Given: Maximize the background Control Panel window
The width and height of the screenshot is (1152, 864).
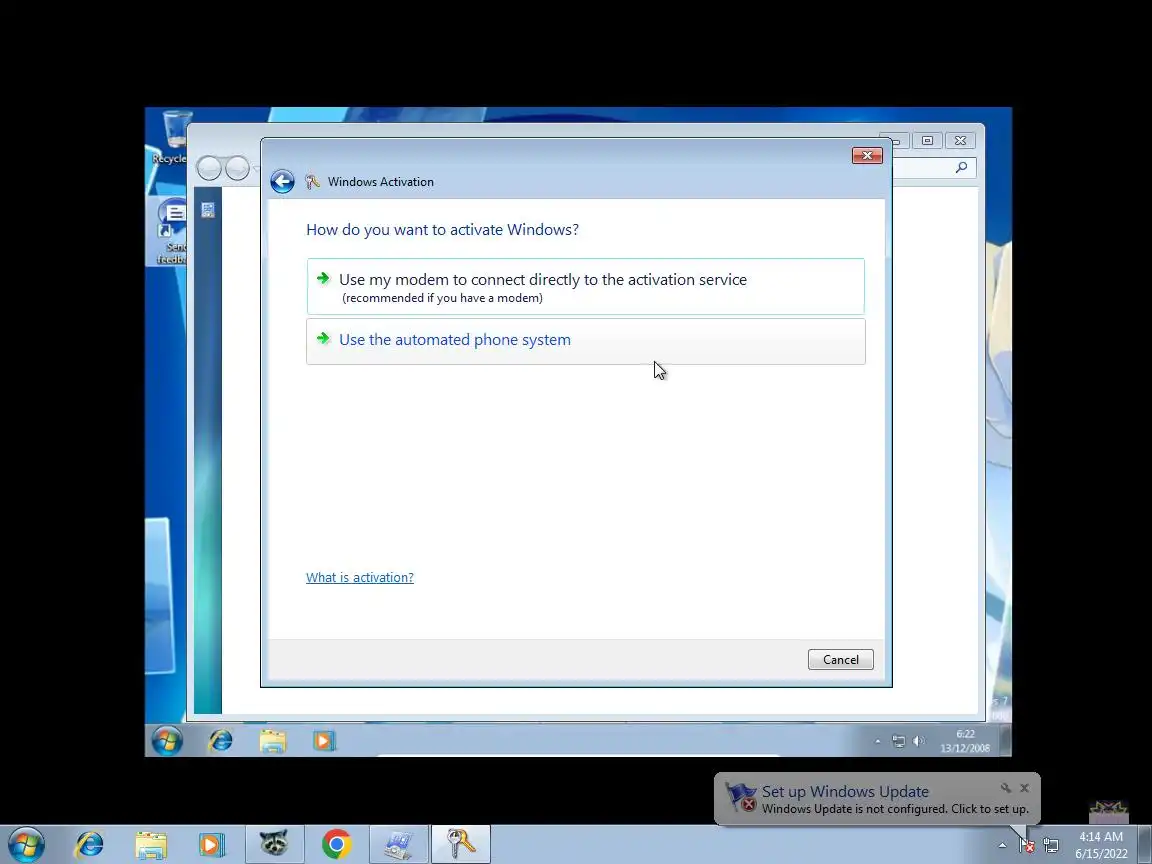Looking at the screenshot, I should point(928,140).
